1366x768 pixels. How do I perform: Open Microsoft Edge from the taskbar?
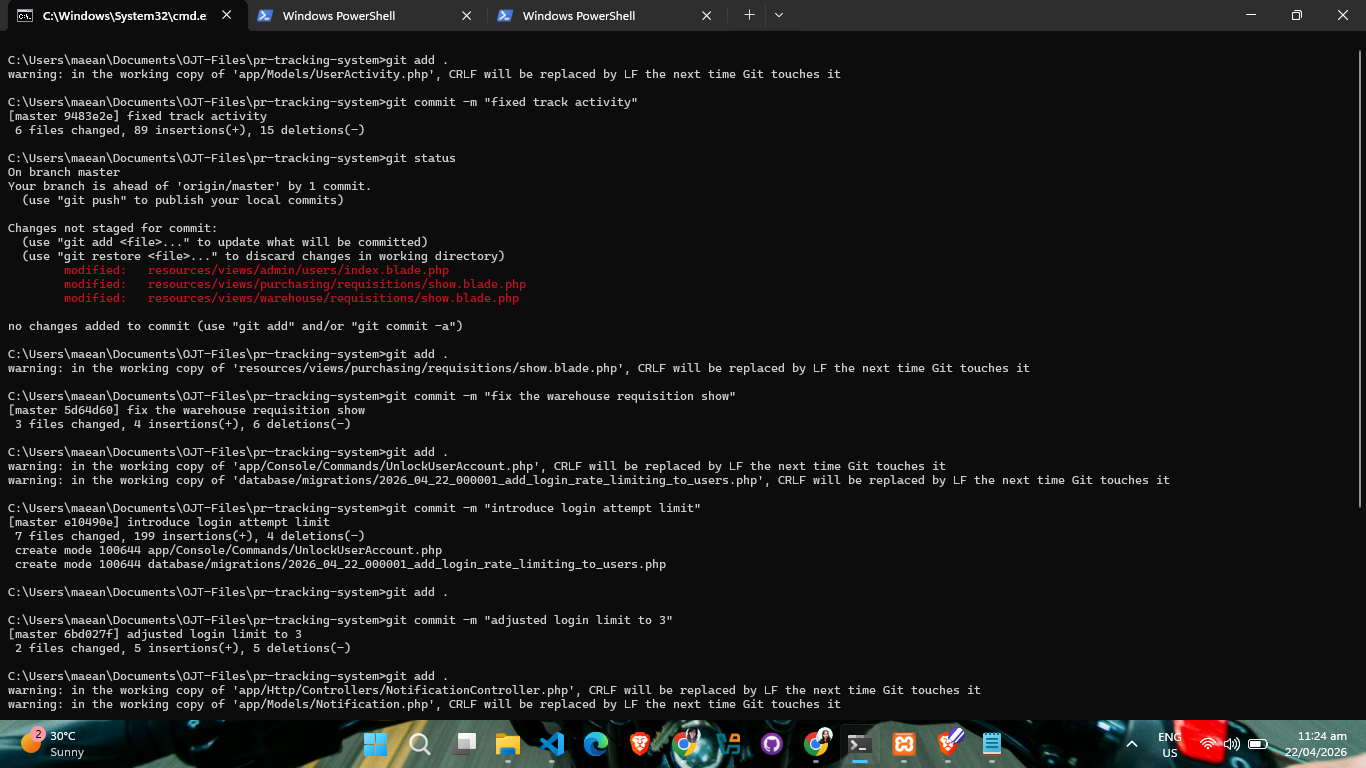pyautogui.click(x=596, y=744)
